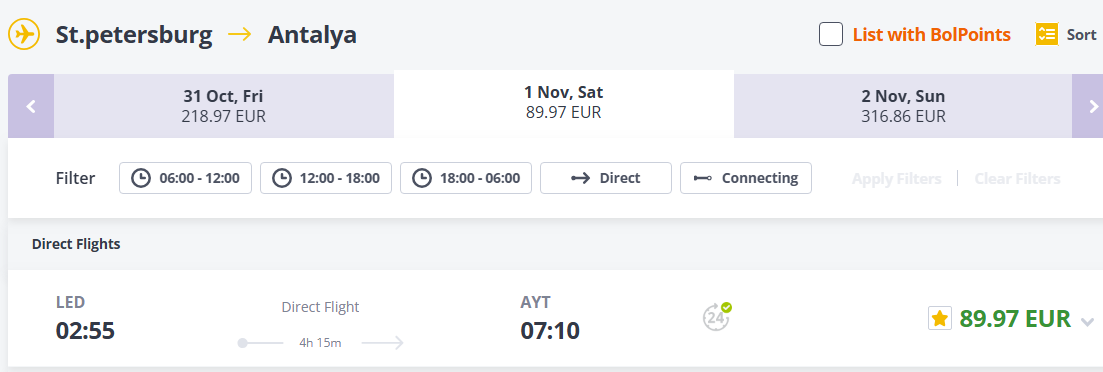Image resolution: width=1103 pixels, height=372 pixels.
Task: Select the 1 Nov, Sat date tab
Action: (x=563, y=103)
